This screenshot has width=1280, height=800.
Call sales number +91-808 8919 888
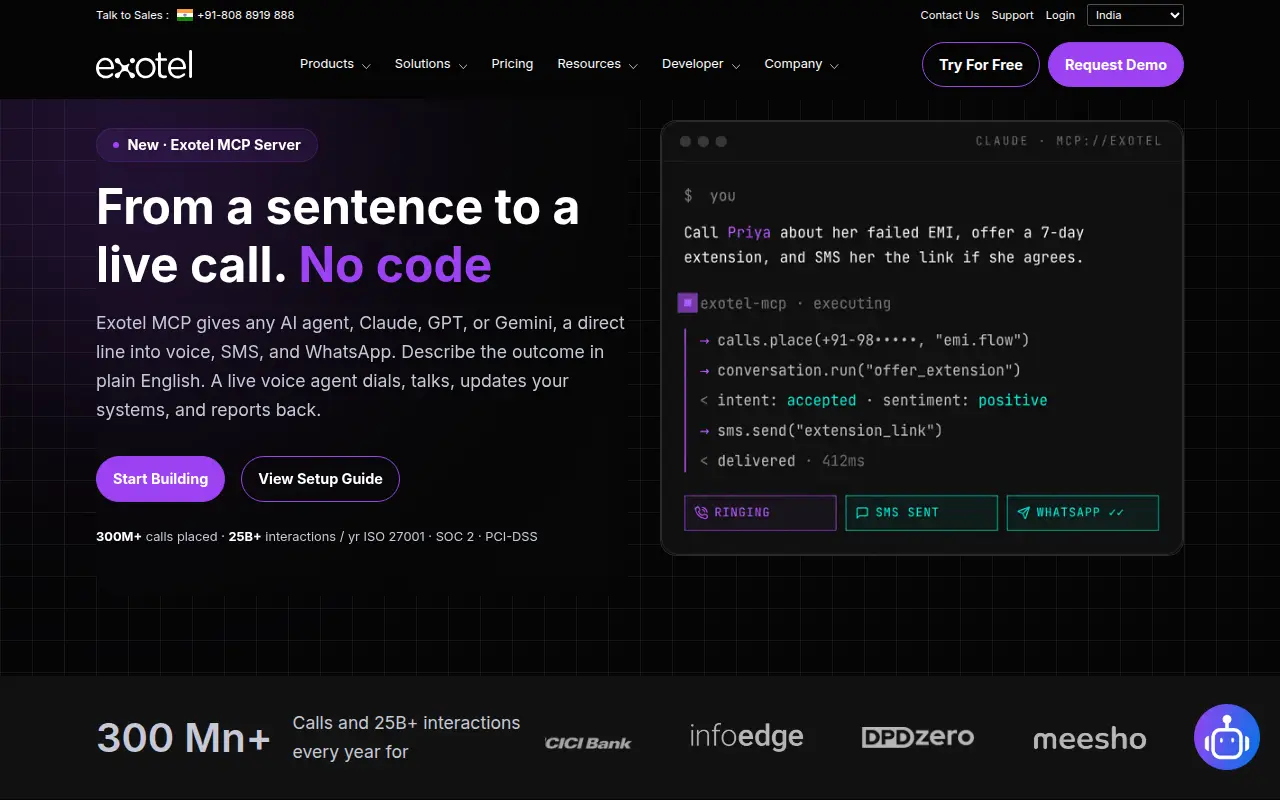pos(245,15)
